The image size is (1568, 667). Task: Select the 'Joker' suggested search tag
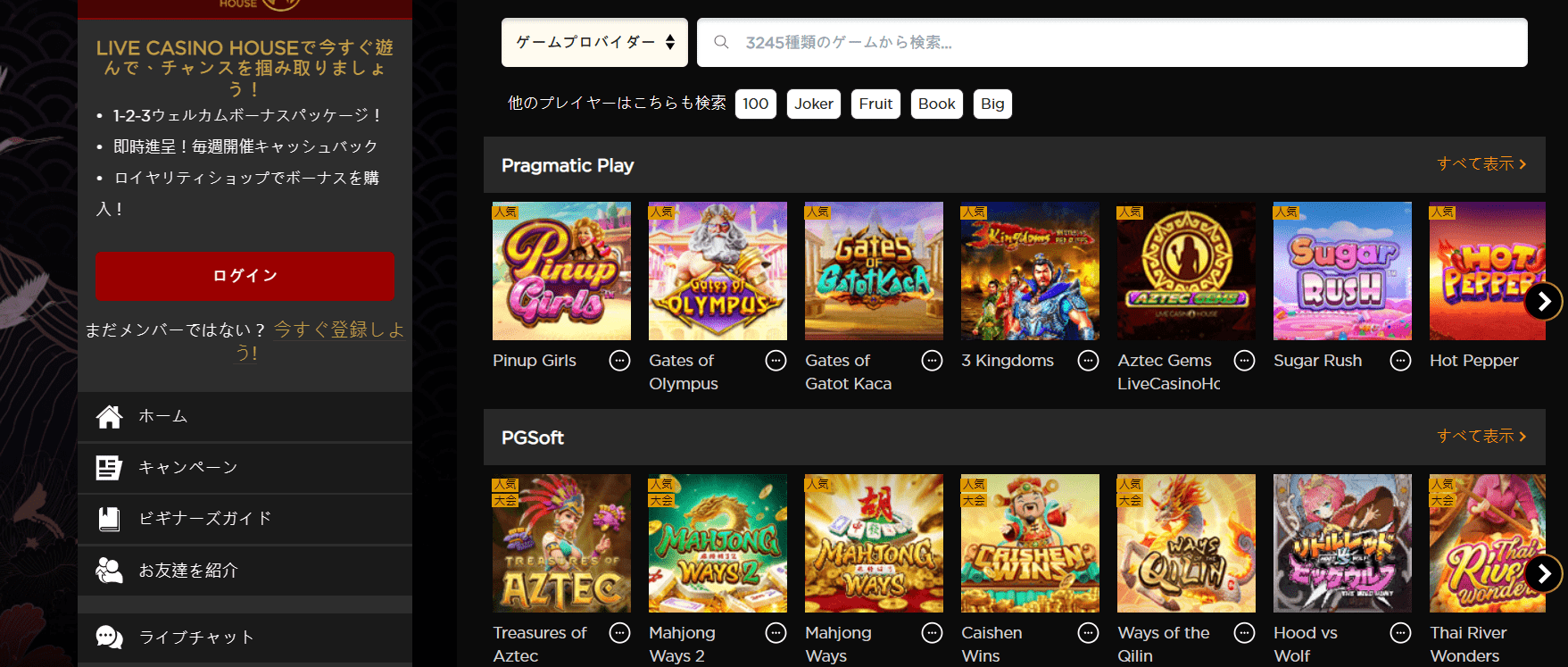814,104
